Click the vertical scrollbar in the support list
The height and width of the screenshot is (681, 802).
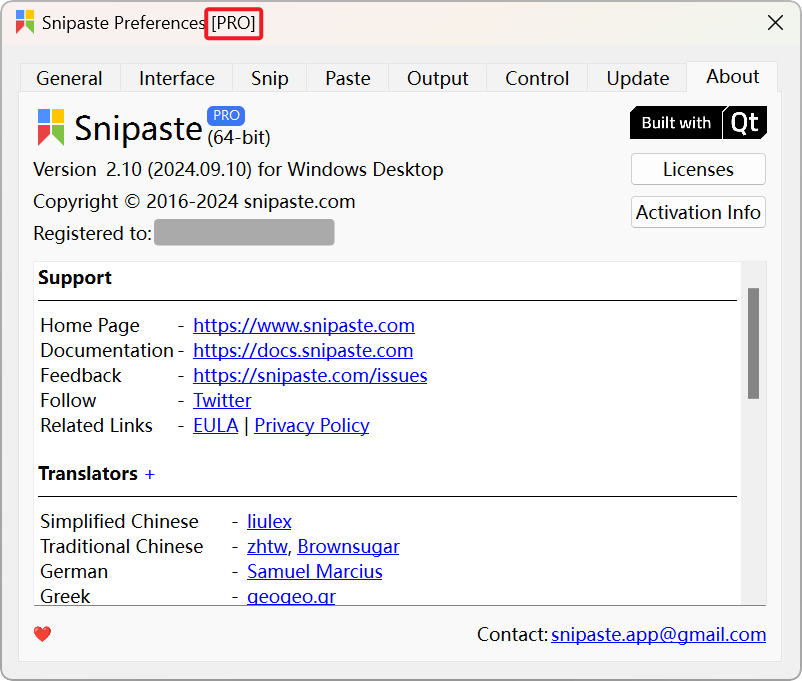753,343
